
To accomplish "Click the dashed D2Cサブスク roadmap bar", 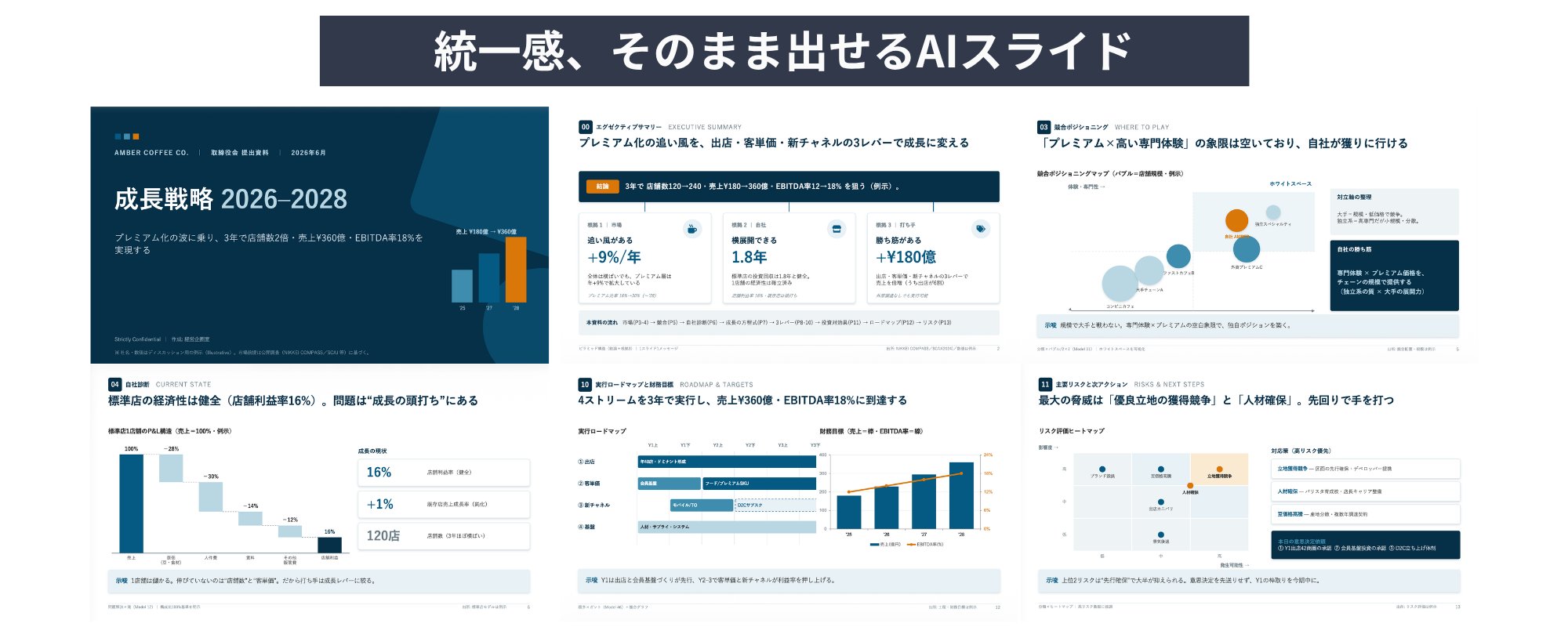I will point(775,506).
